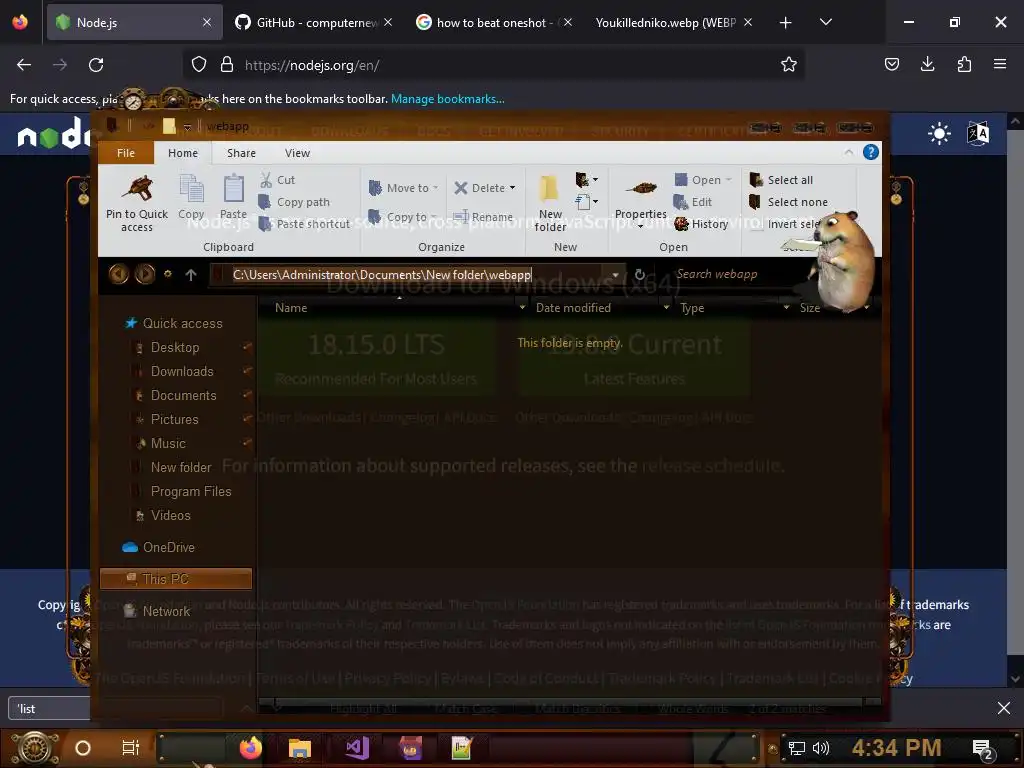Create a New folder from ribbon

pyautogui.click(x=550, y=203)
